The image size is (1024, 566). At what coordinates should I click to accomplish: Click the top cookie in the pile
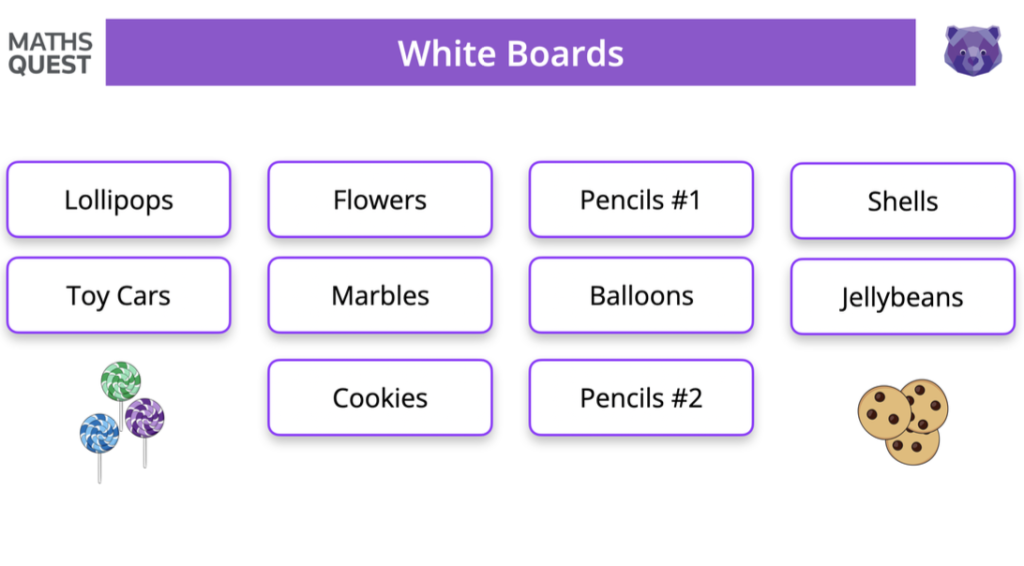click(x=925, y=403)
